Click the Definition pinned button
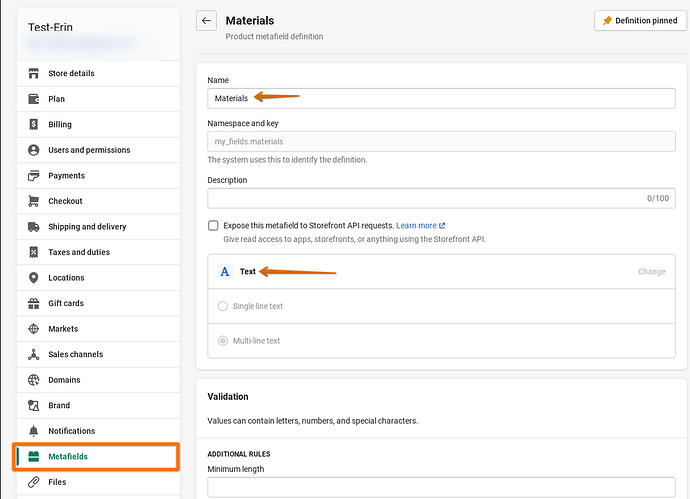 click(640, 21)
